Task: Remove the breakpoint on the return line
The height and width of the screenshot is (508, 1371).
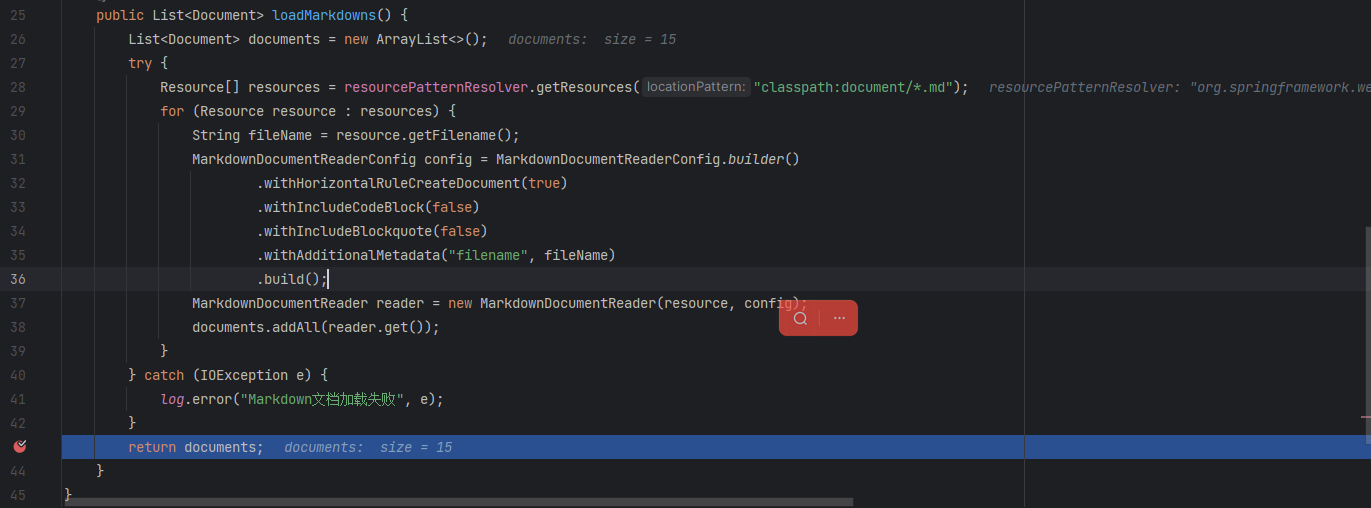Action: (x=20, y=447)
